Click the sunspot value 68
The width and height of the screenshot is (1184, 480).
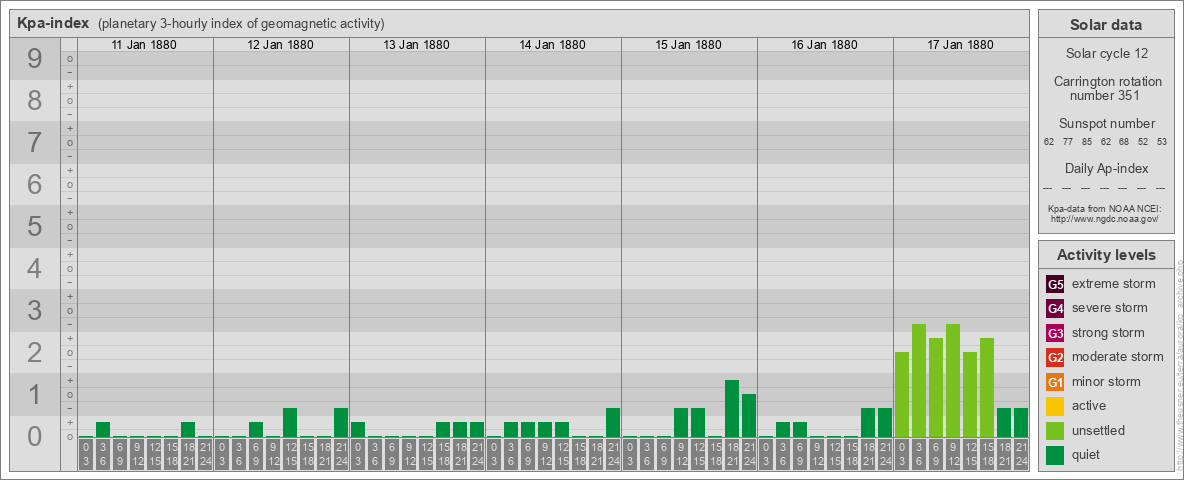[x=1124, y=142]
